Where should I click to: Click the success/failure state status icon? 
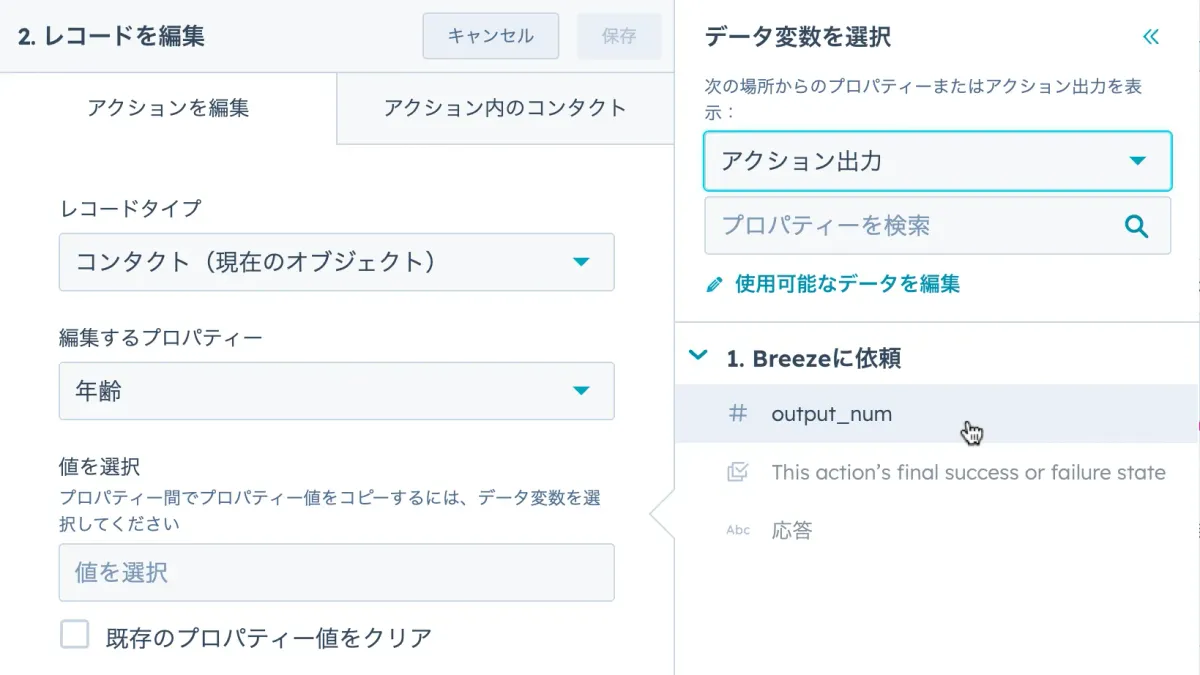(737, 472)
